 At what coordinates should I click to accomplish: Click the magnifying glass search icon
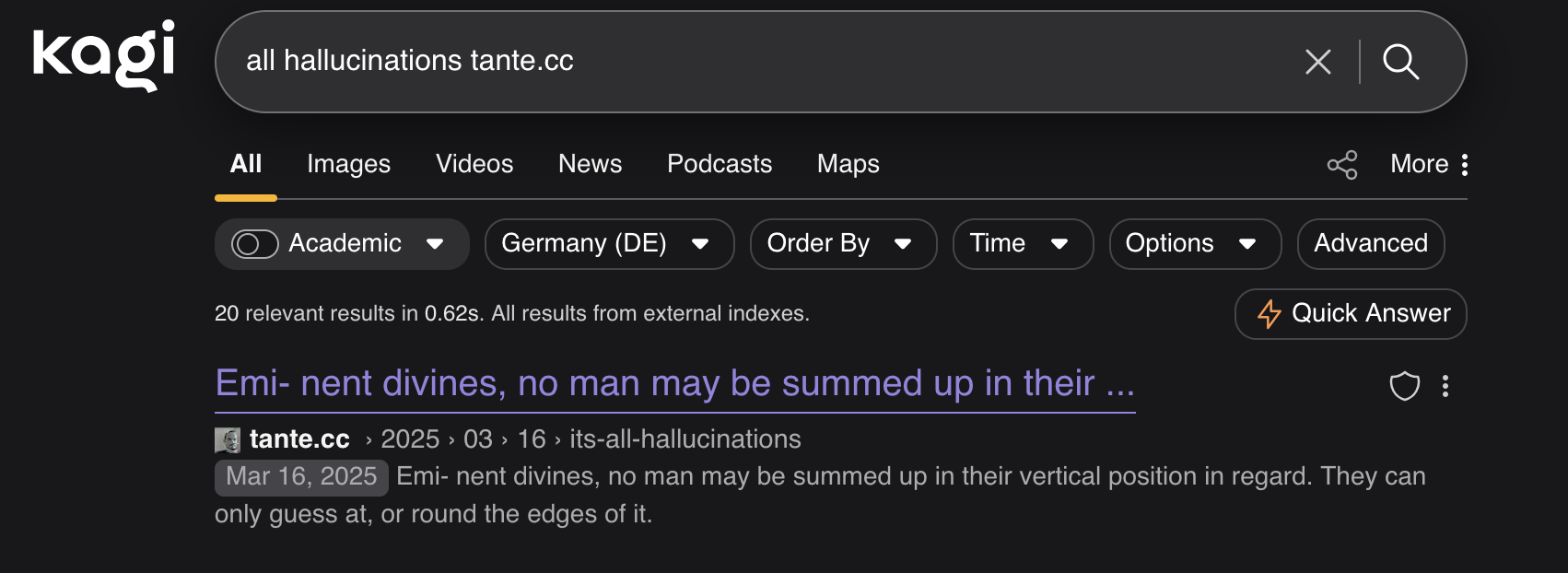(x=1400, y=62)
